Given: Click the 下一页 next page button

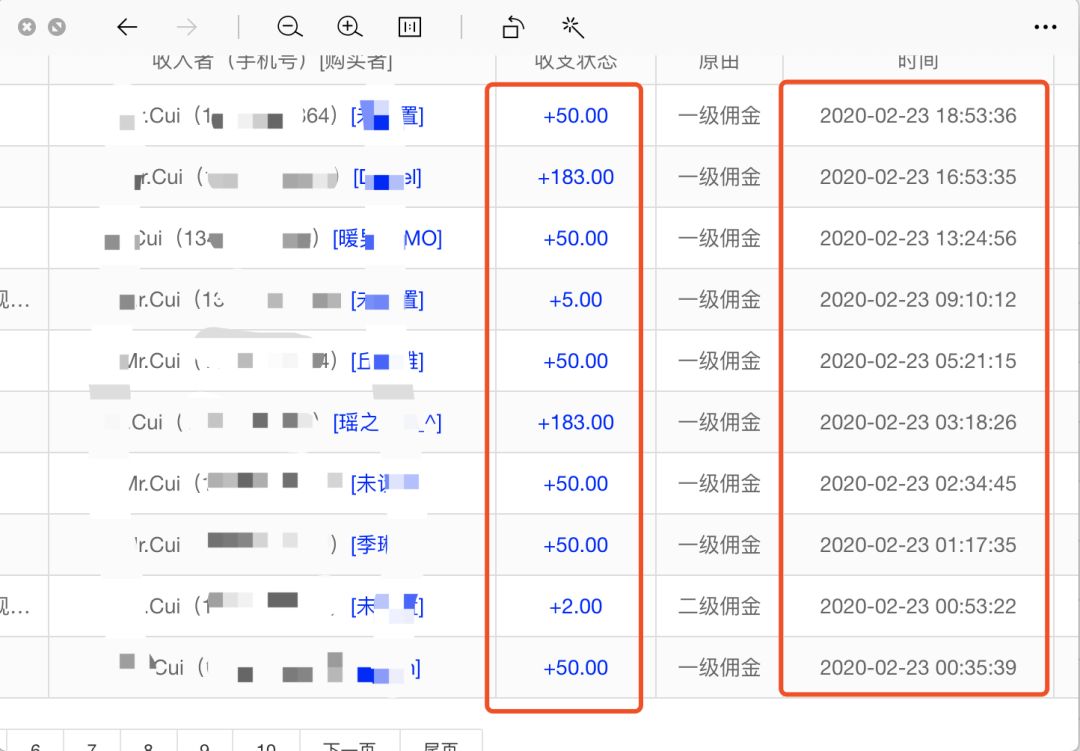Looking at the screenshot, I should tap(348, 745).
